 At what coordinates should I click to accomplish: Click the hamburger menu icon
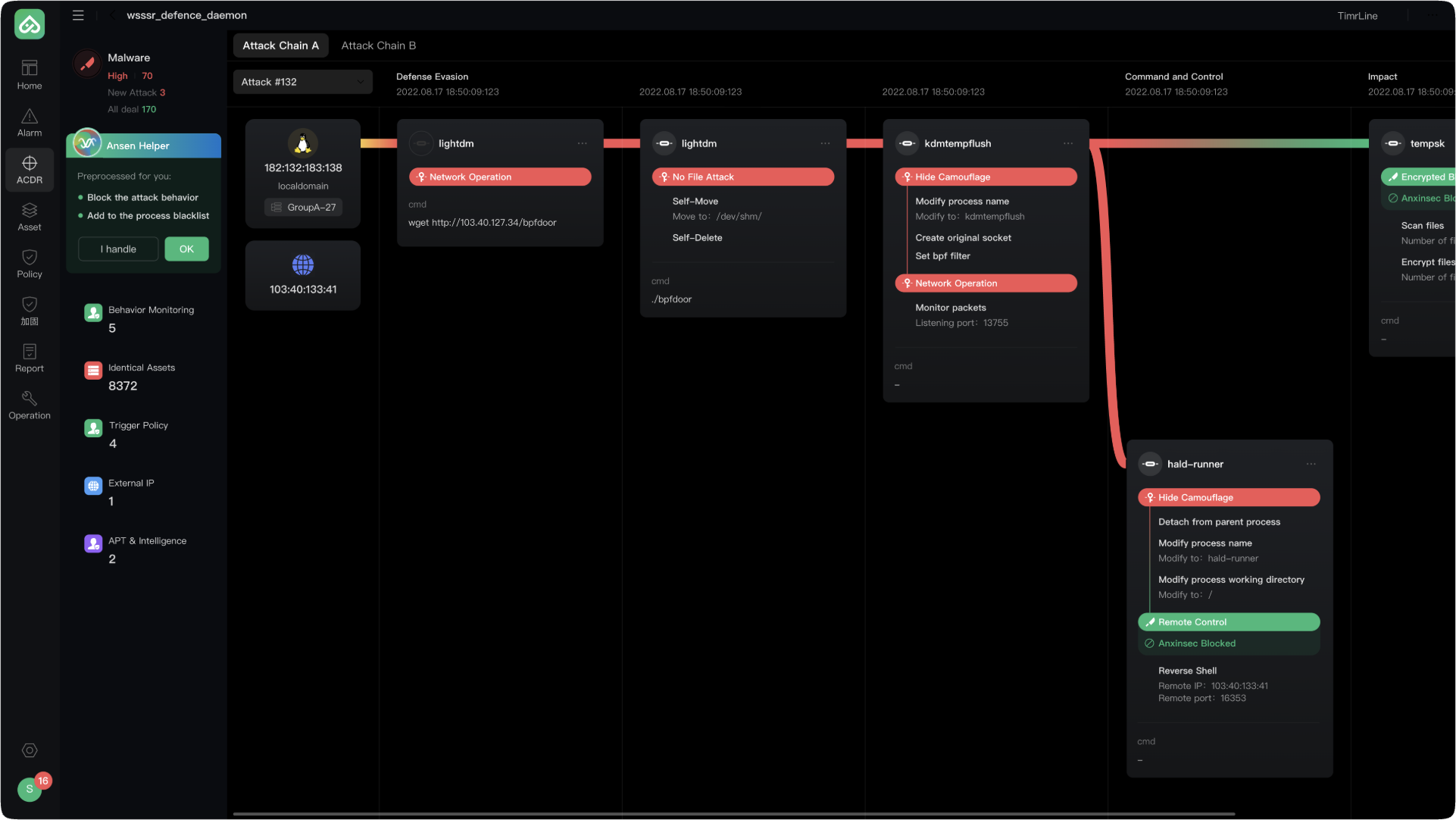(78, 15)
